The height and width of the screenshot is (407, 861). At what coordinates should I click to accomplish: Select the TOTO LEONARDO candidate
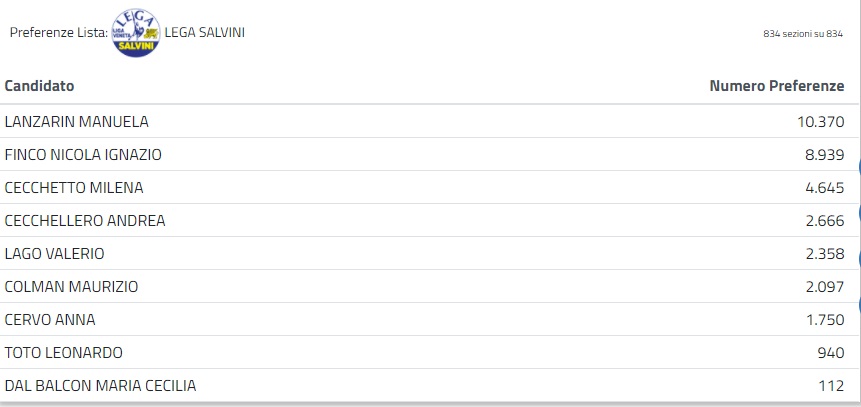coord(63,353)
